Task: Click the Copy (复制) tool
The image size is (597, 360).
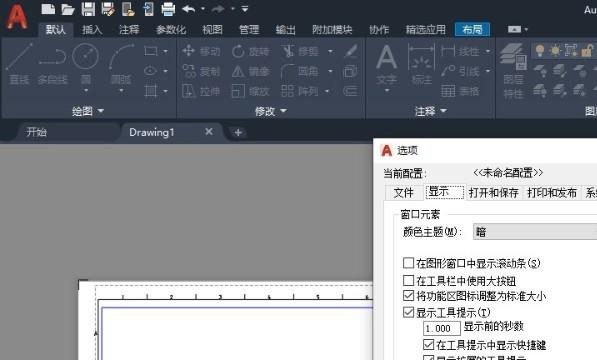Action: 201,71
